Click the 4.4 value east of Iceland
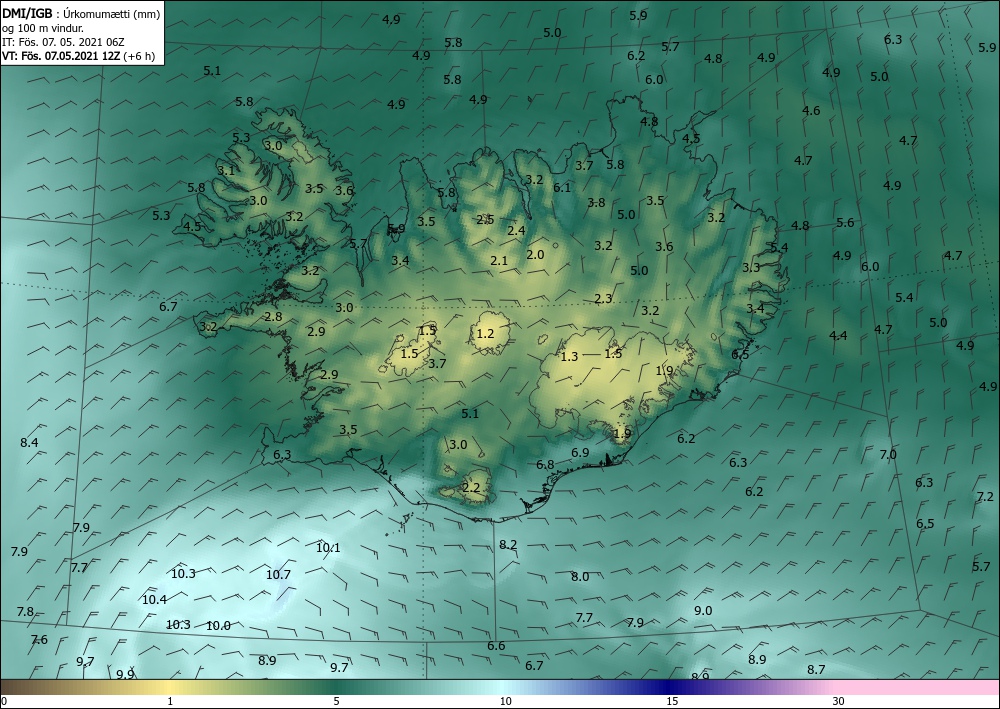This screenshot has width=1000, height=709. [838, 335]
